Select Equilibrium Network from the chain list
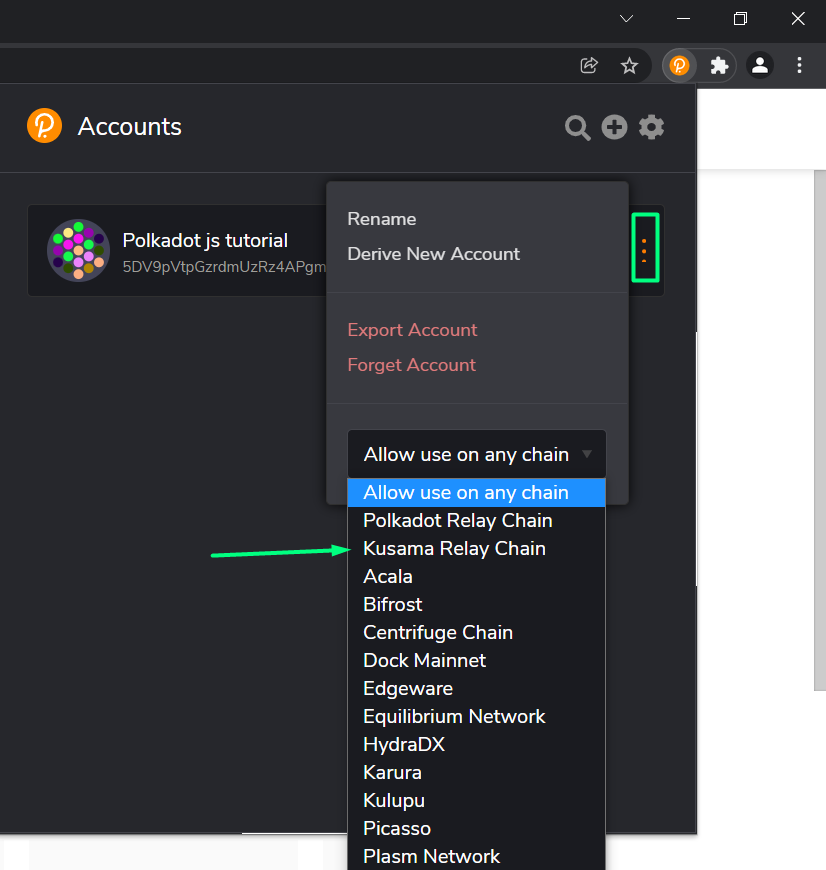This screenshot has width=826, height=870. [x=454, y=716]
